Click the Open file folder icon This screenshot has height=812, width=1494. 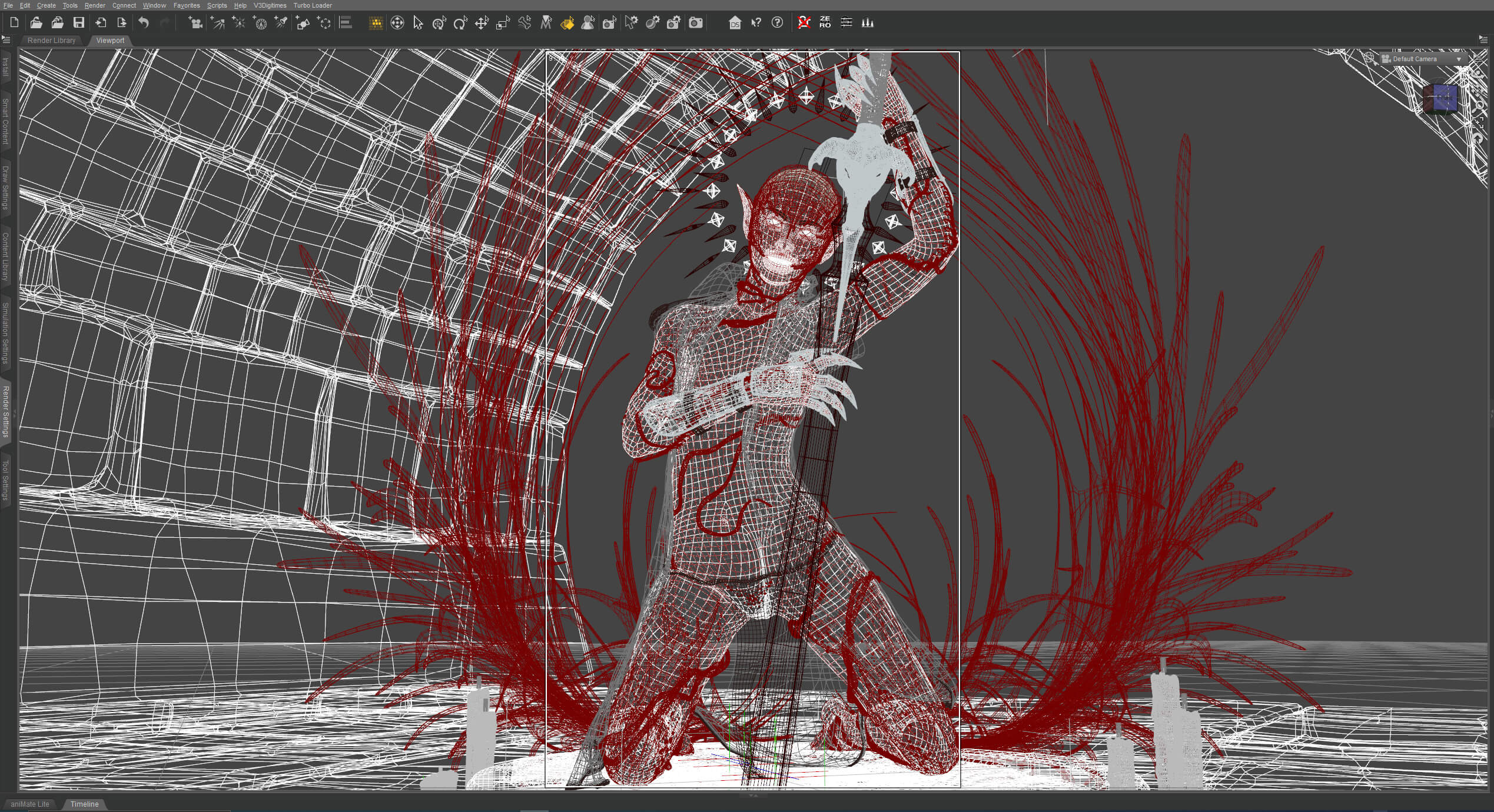[x=36, y=23]
